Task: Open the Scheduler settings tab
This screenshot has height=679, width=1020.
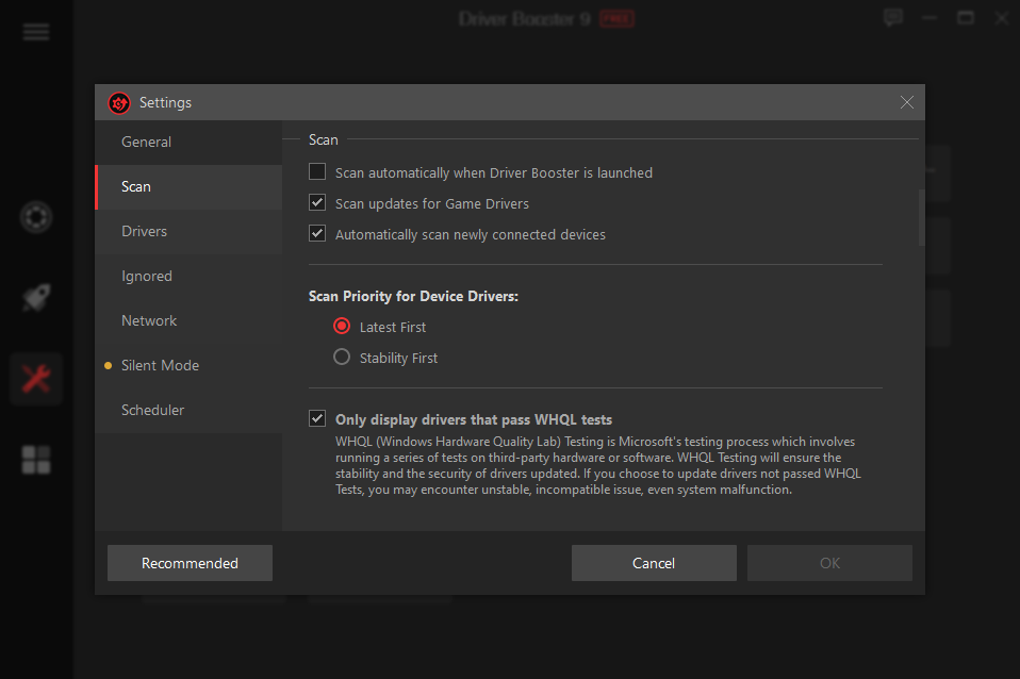Action: (189, 410)
